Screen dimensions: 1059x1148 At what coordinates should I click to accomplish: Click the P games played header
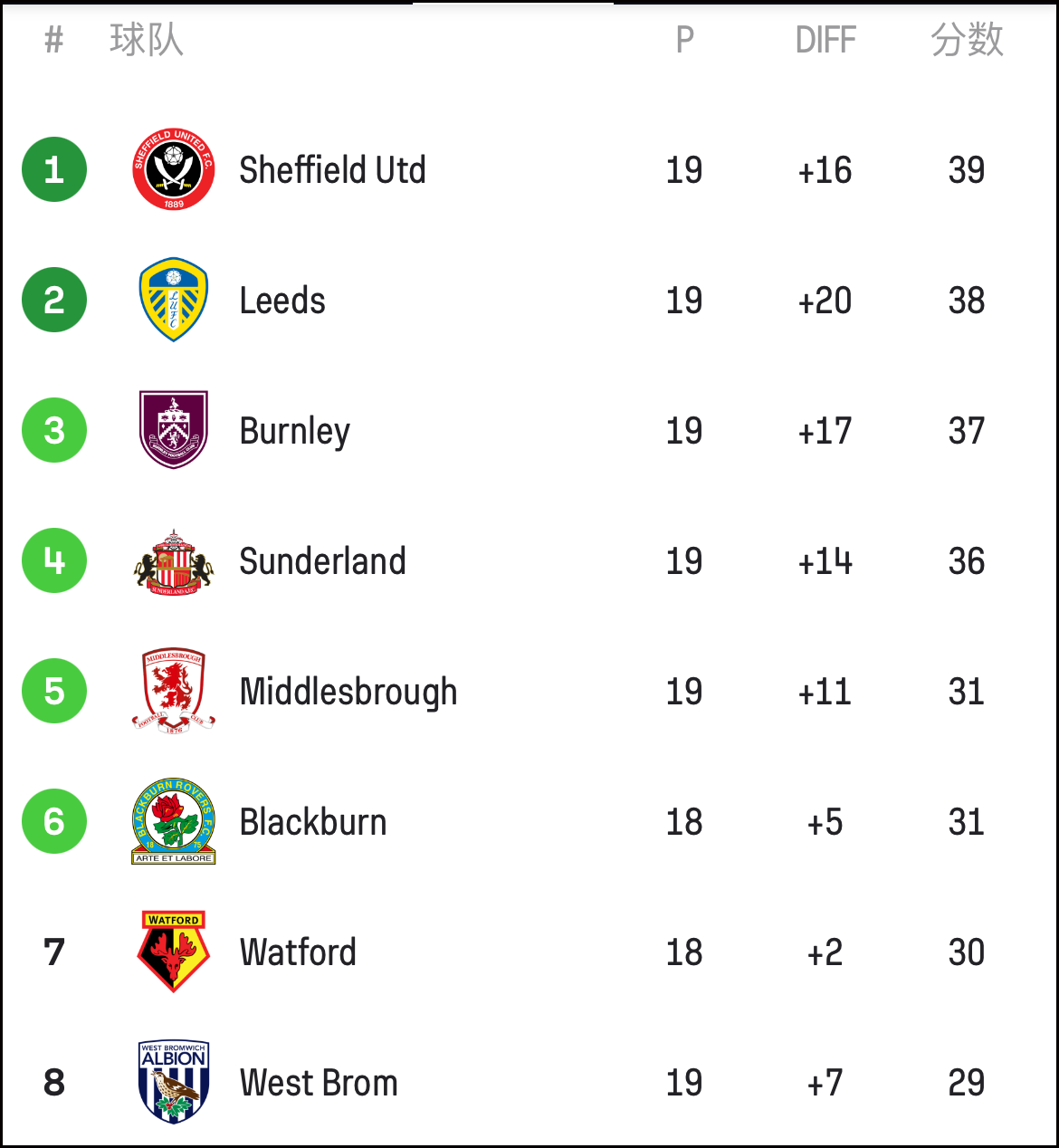(685, 40)
